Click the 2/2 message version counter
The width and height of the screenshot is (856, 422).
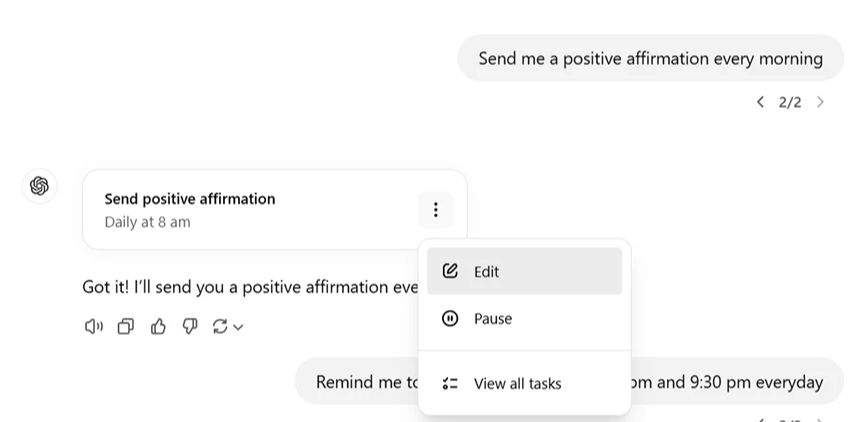(790, 102)
